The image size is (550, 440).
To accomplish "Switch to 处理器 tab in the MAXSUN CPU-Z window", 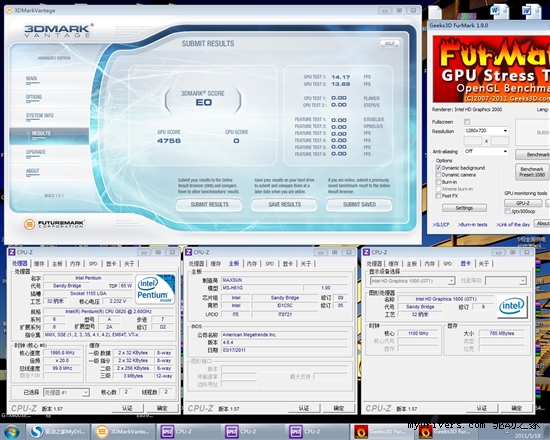I will (x=196, y=264).
